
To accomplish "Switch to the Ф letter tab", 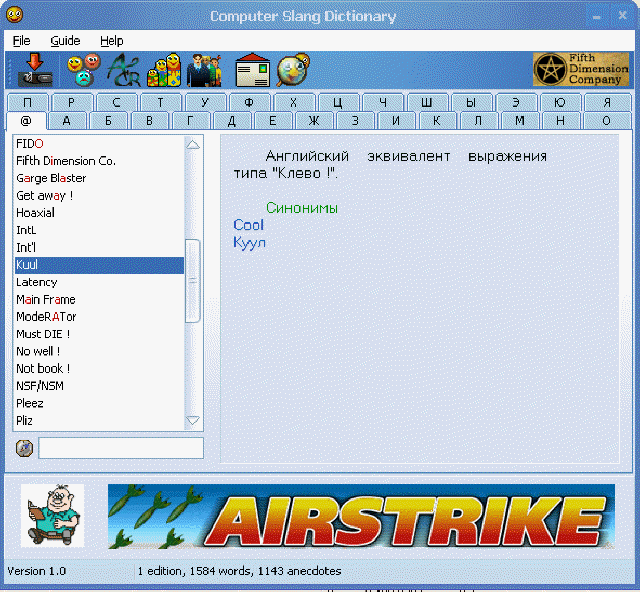I will pyautogui.click(x=249, y=102).
